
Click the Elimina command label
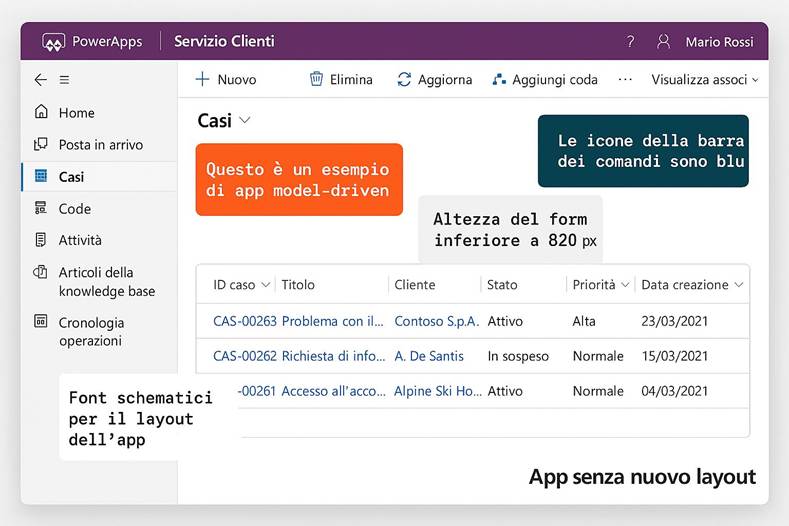click(x=351, y=80)
